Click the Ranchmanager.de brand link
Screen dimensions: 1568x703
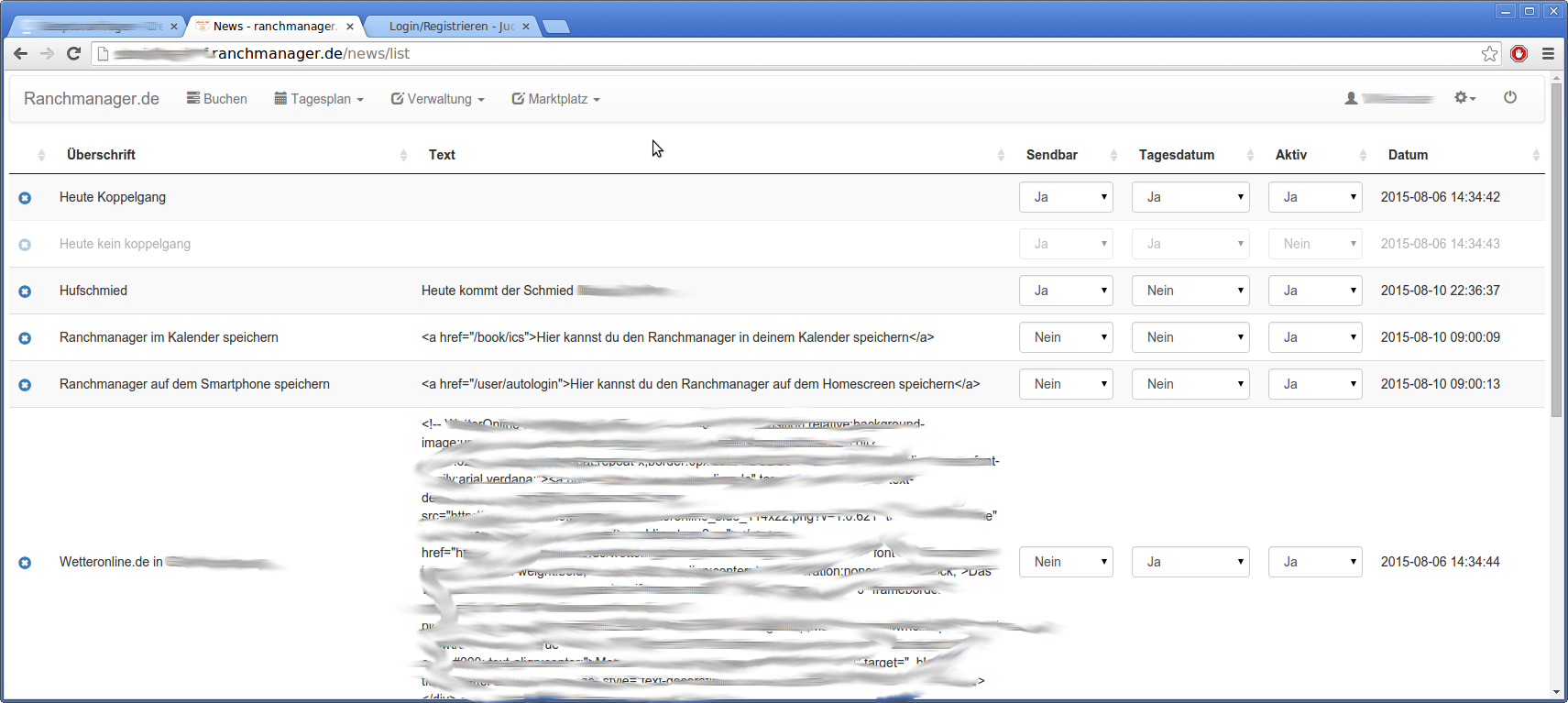[x=92, y=99]
